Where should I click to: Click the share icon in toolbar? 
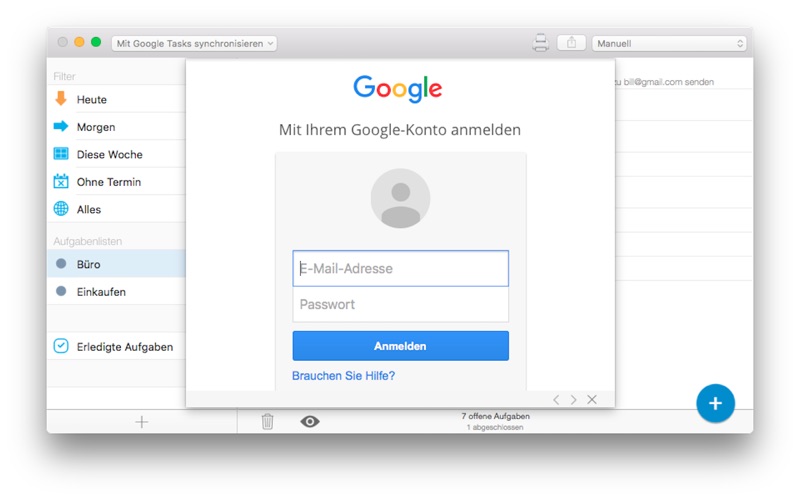pos(571,43)
